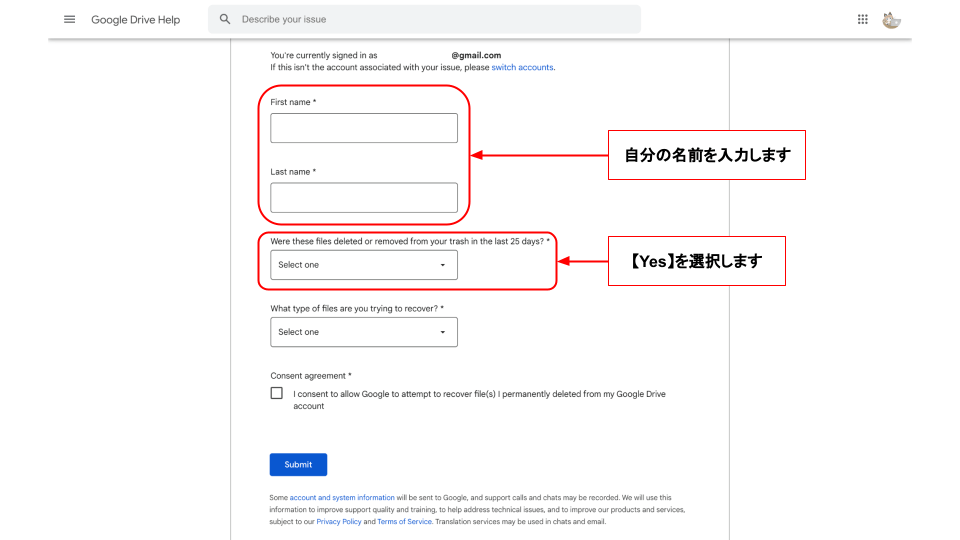Open the Privacy Policy link
This screenshot has width=960, height=540.
[339, 521]
